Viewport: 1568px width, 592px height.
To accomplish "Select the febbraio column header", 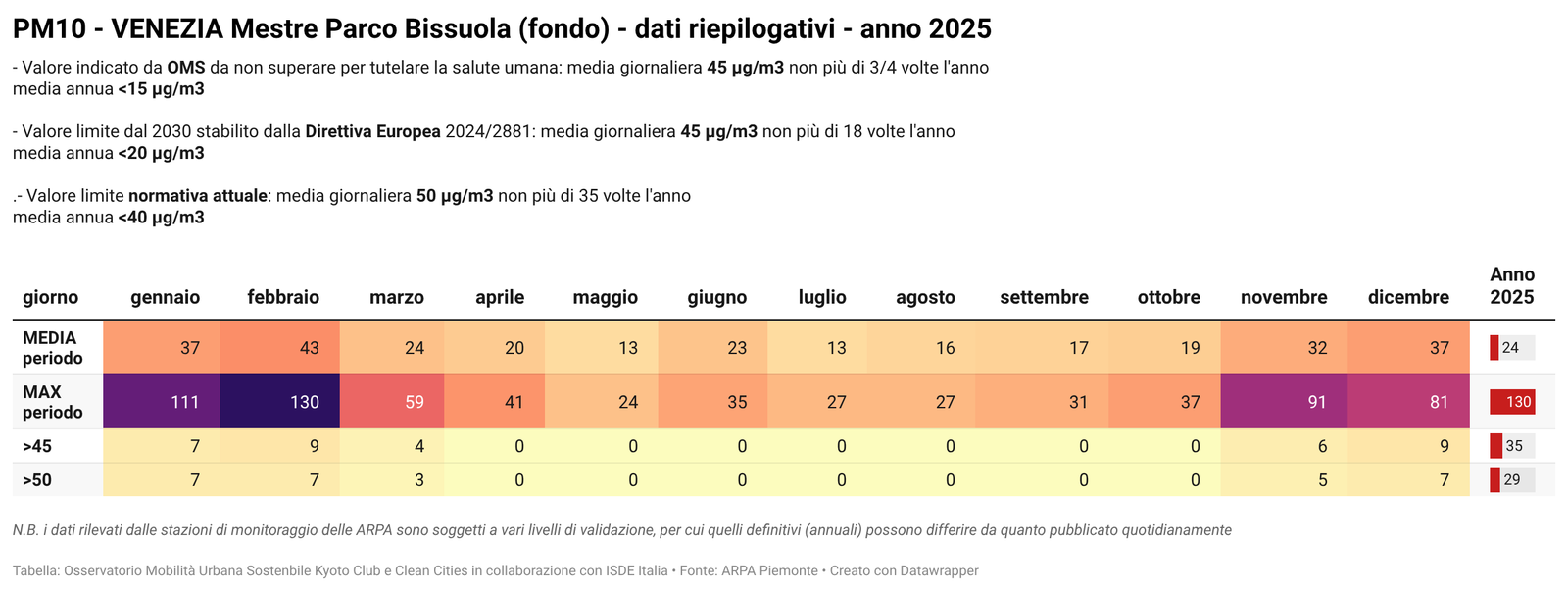I will pos(283,297).
